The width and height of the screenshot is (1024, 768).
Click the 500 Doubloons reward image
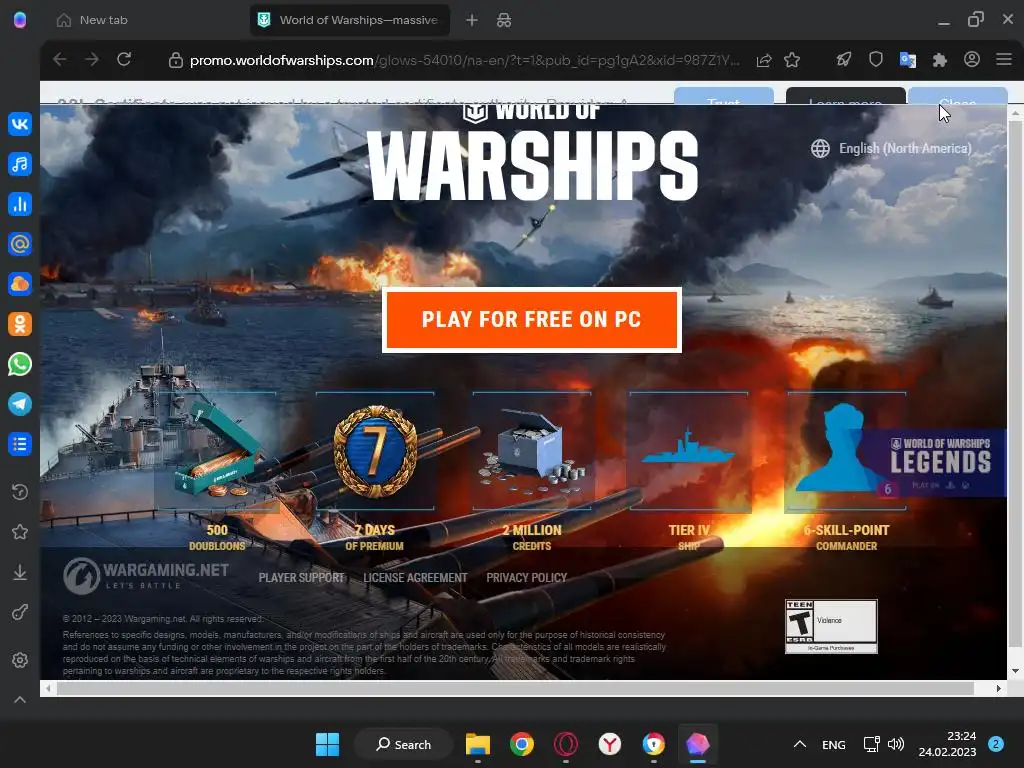pyautogui.click(x=217, y=451)
